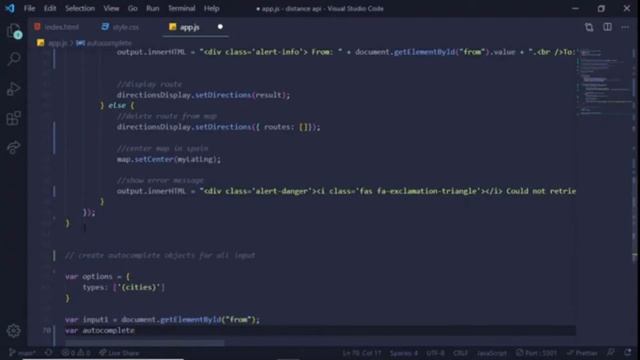This screenshot has width=640, height=360.
Task: Open the Live Share activity icon
Action: tap(14, 147)
